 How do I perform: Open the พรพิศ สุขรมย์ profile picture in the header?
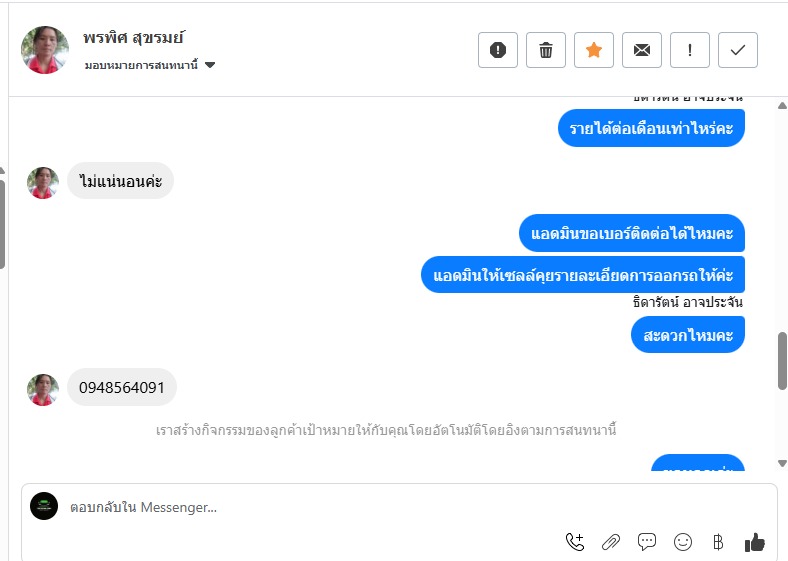(45, 50)
